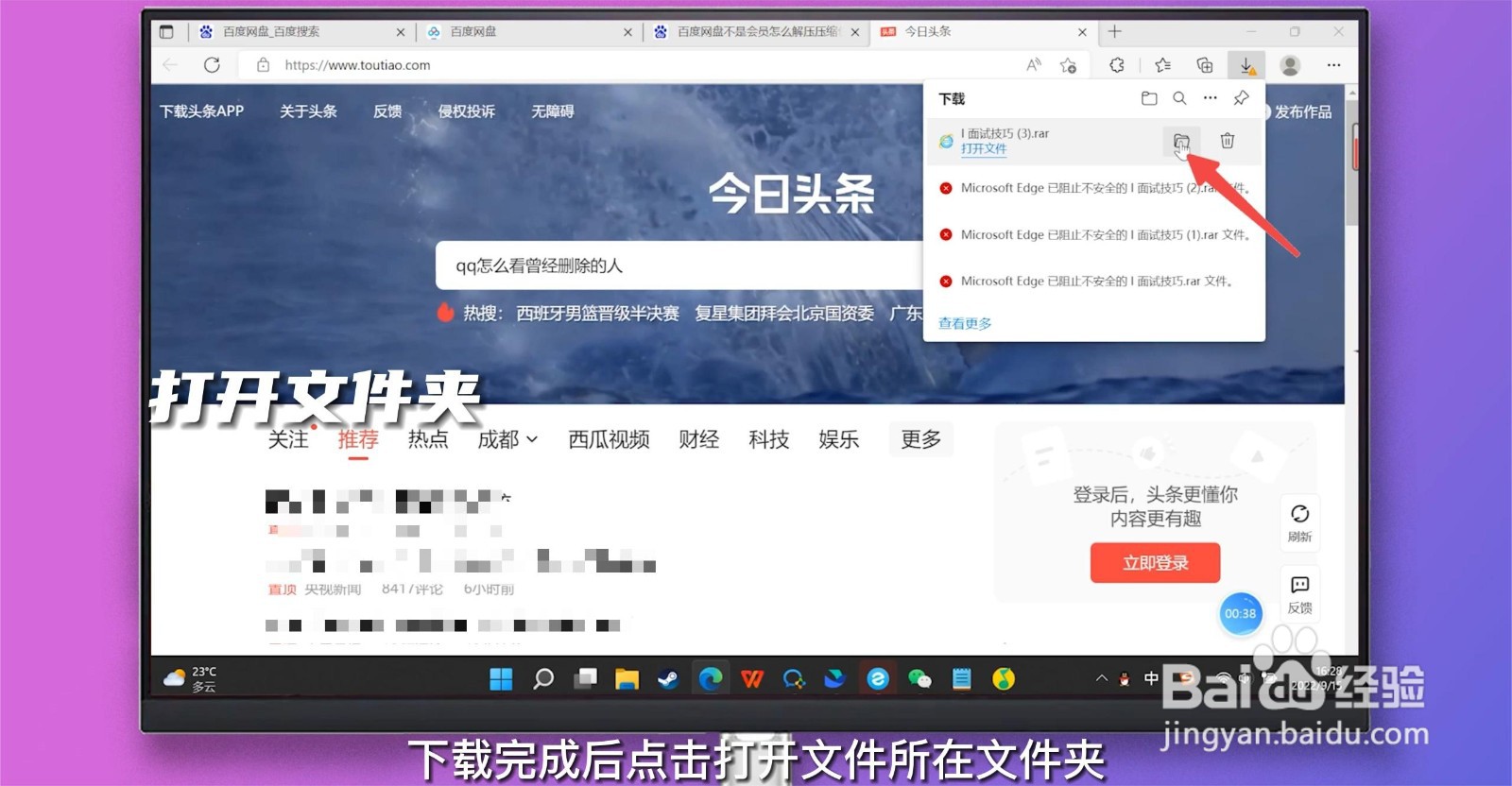Expand the system tray hidden icons
Screen dimensions: 1512x786
tap(1101, 678)
